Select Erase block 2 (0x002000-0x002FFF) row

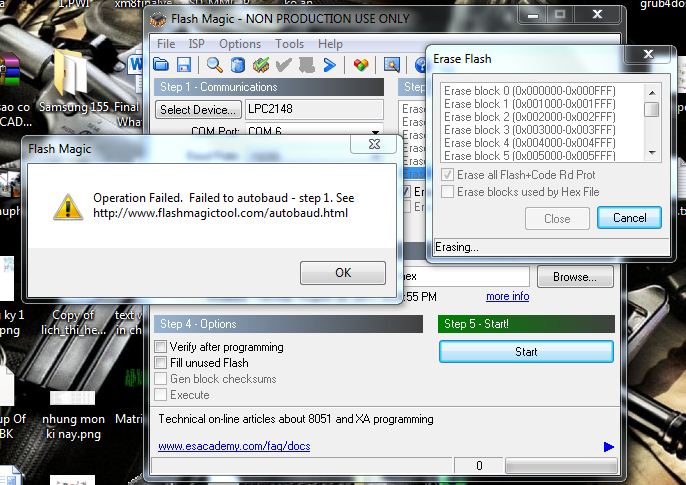point(529,117)
